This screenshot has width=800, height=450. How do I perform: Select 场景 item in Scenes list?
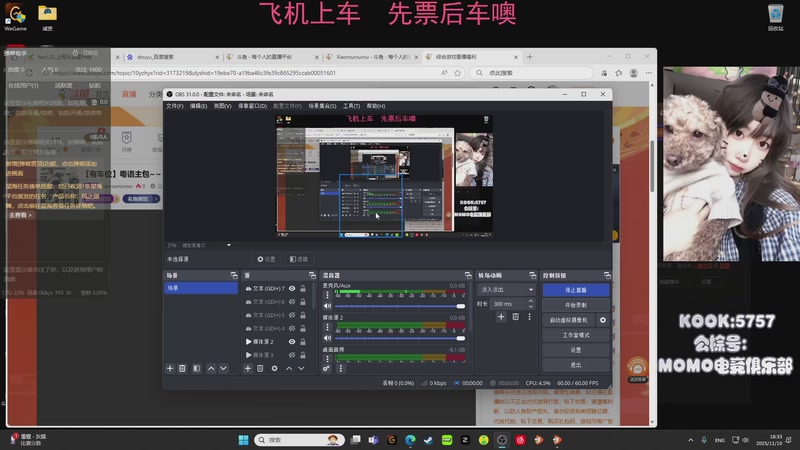[x=201, y=288]
